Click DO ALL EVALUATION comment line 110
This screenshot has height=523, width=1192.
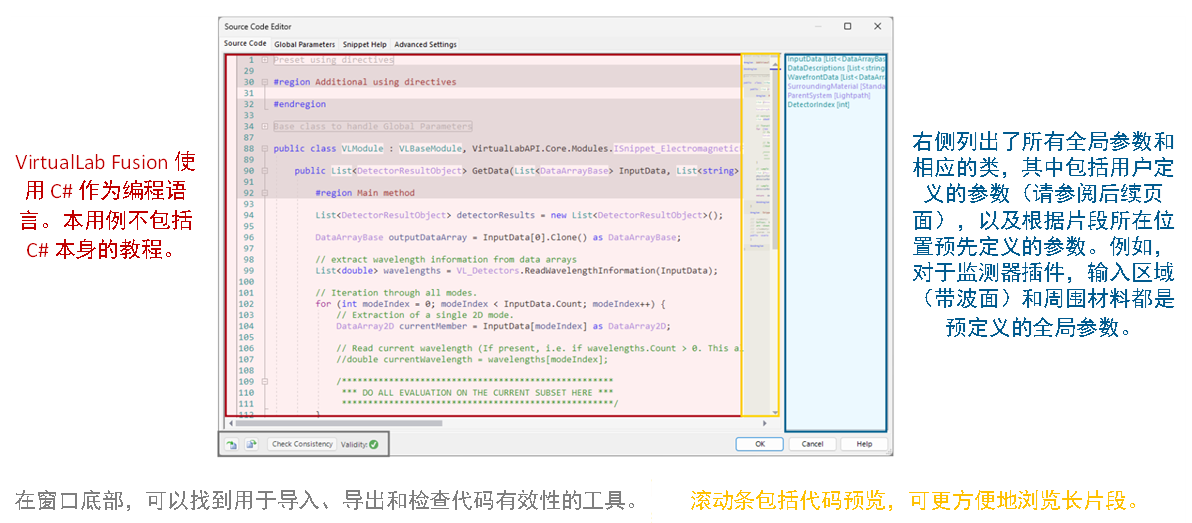[x=477, y=393]
